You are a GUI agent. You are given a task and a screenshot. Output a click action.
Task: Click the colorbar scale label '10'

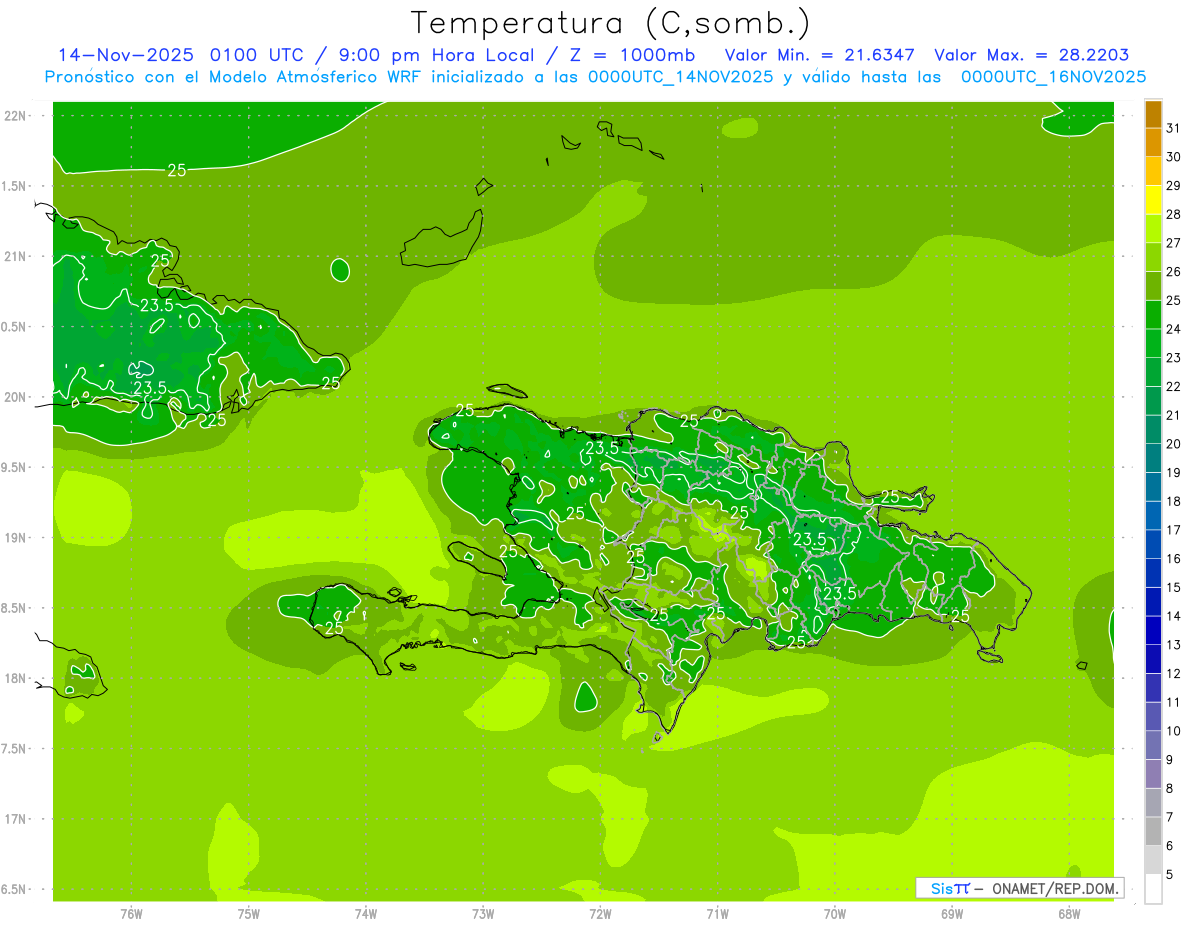[x=1174, y=731]
